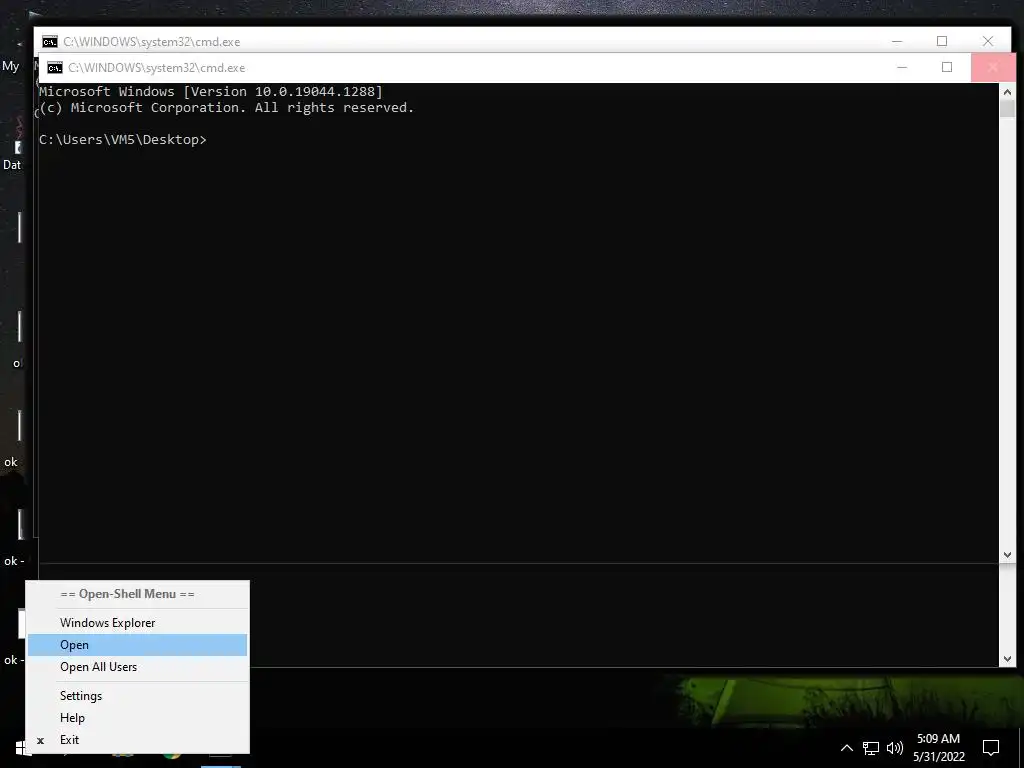Click the Windows Start button
This screenshot has height=768, width=1024.
click(20, 748)
